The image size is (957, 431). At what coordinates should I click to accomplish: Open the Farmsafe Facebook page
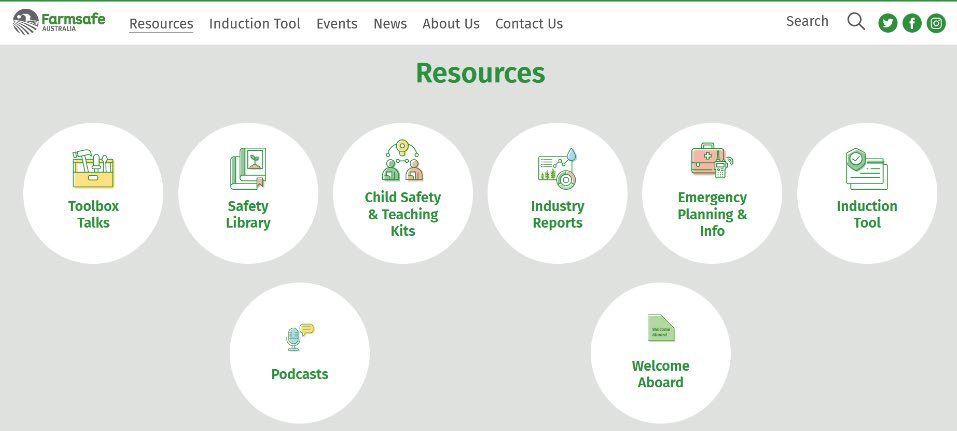912,23
